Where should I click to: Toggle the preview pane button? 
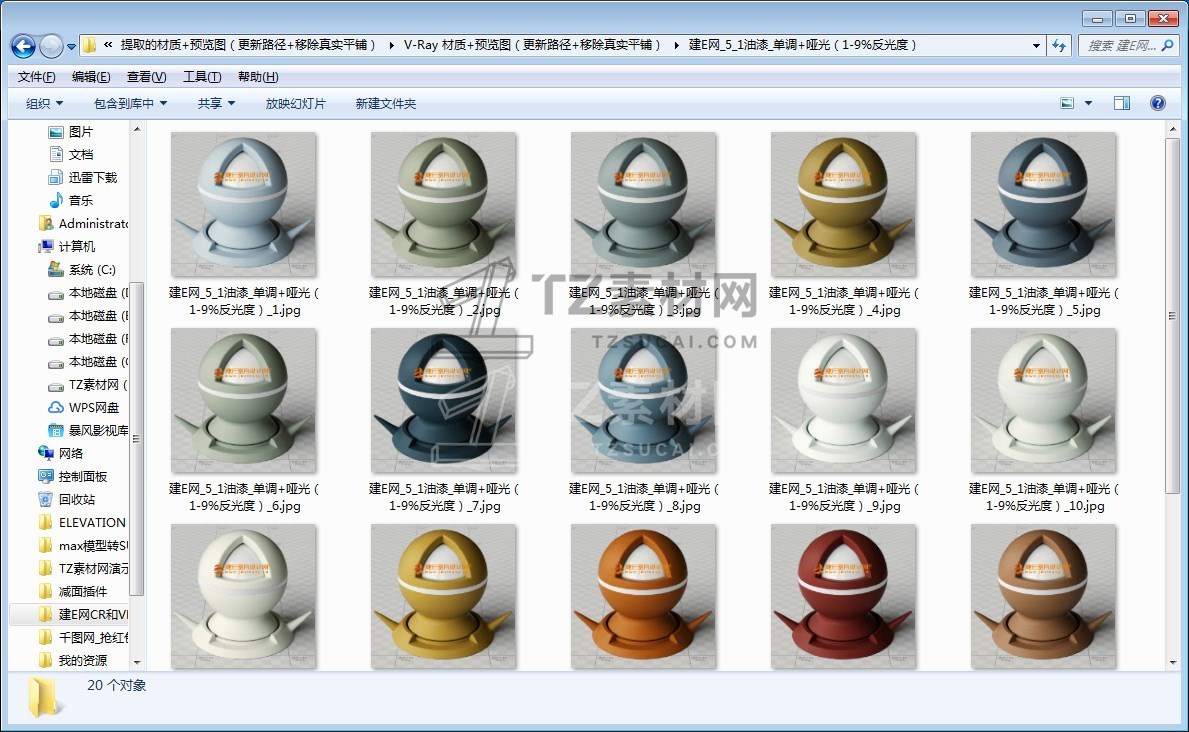pos(1121,103)
